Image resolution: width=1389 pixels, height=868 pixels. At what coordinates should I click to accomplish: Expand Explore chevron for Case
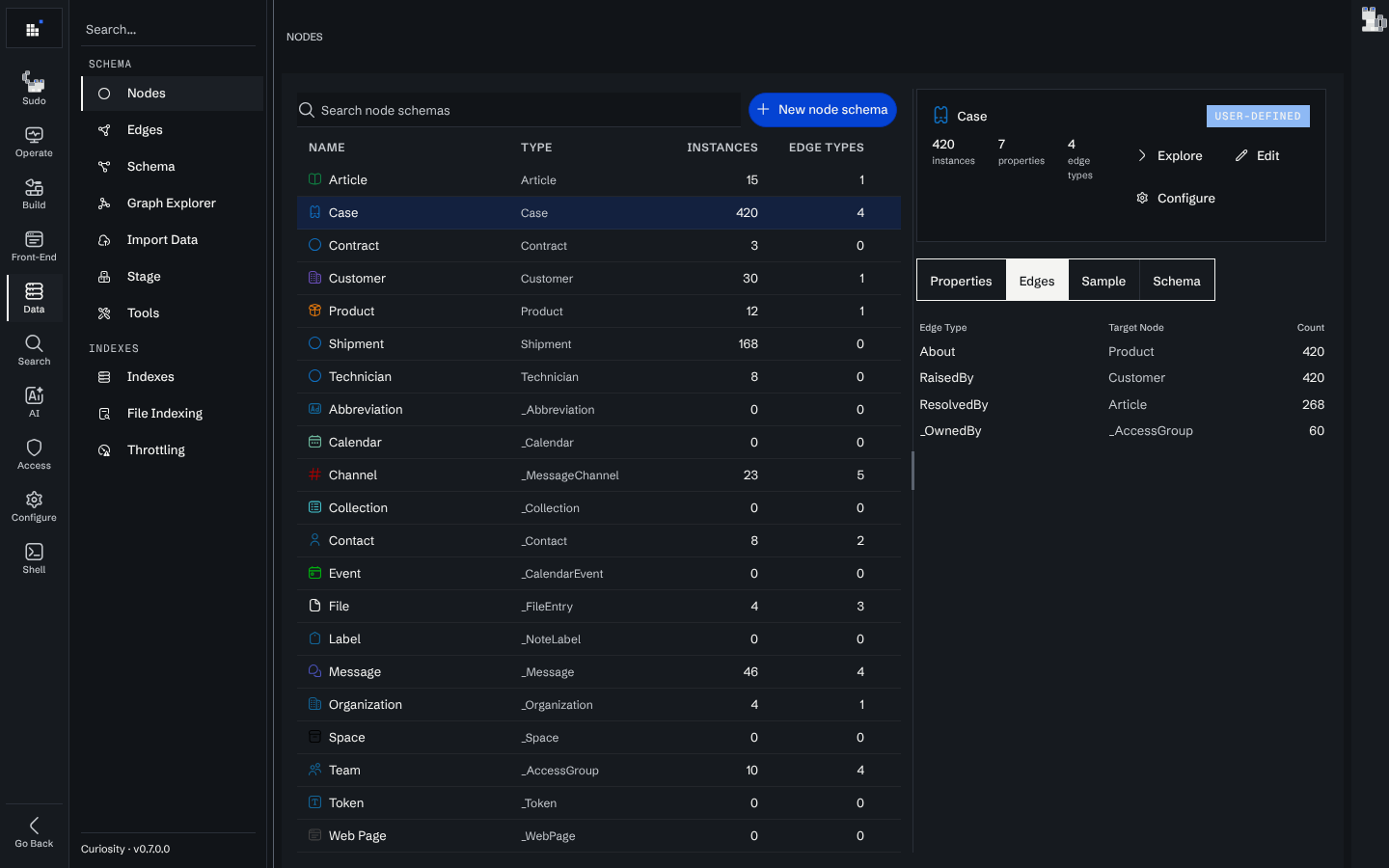click(1142, 155)
